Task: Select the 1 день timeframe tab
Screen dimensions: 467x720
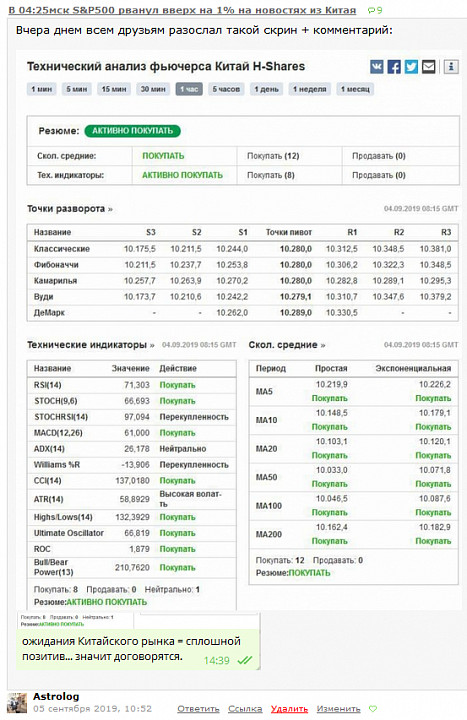Action: [x=267, y=89]
